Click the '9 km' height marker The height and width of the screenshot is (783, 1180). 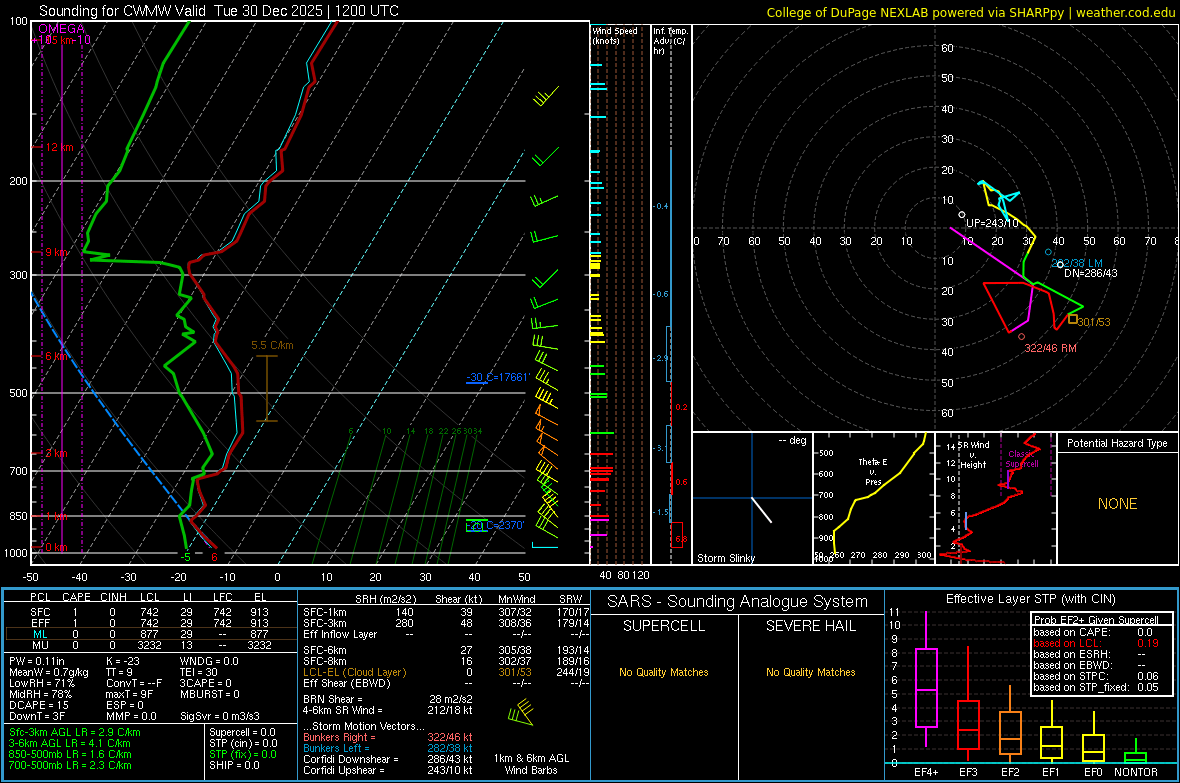click(x=56, y=252)
